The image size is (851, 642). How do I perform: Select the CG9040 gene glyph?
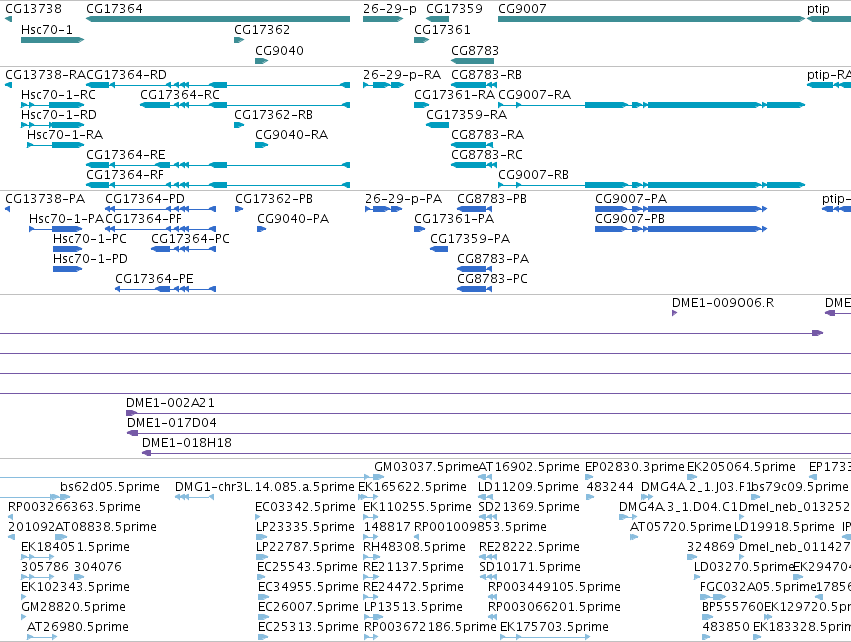262,61
